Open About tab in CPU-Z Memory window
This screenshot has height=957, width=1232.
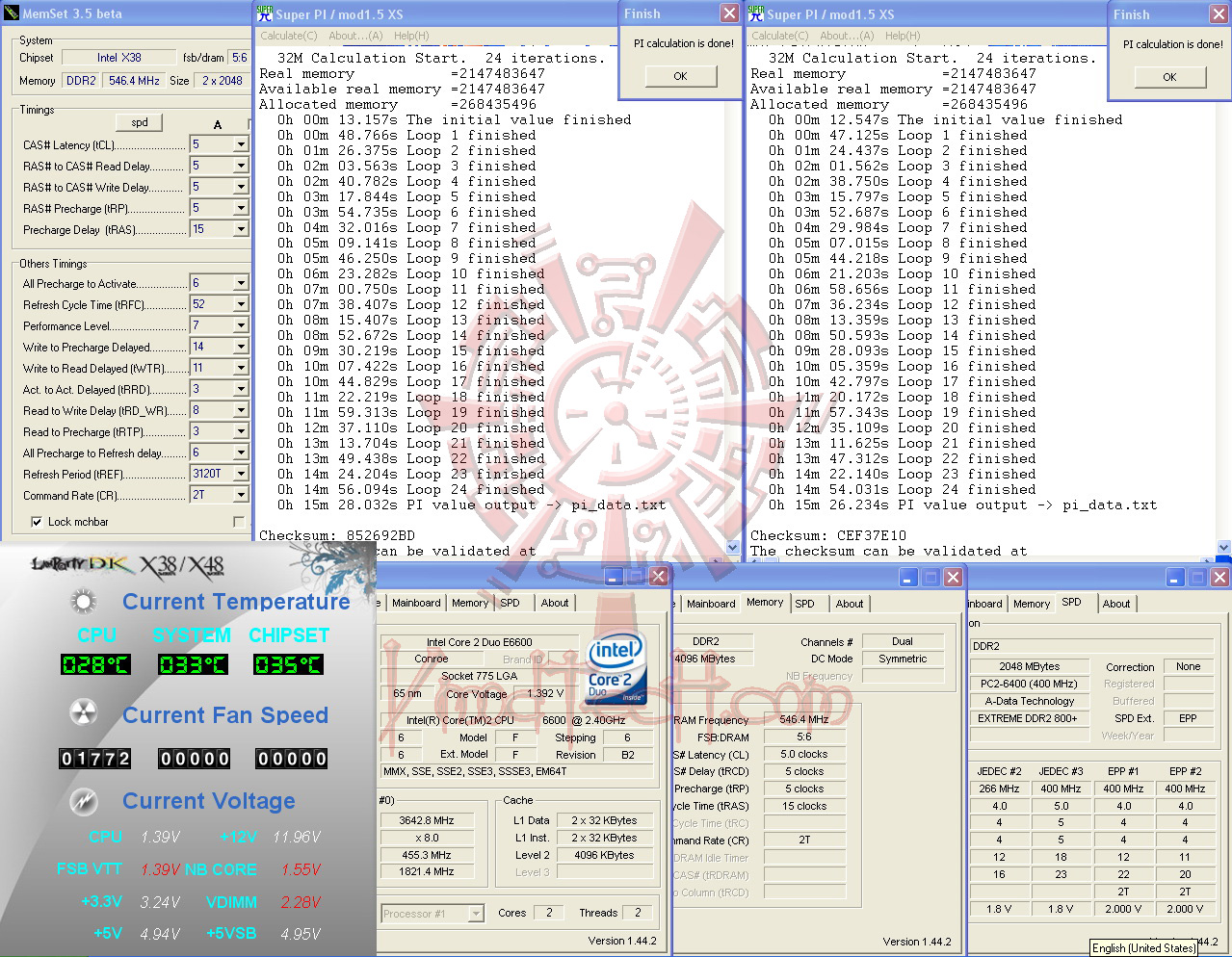click(850, 604)
